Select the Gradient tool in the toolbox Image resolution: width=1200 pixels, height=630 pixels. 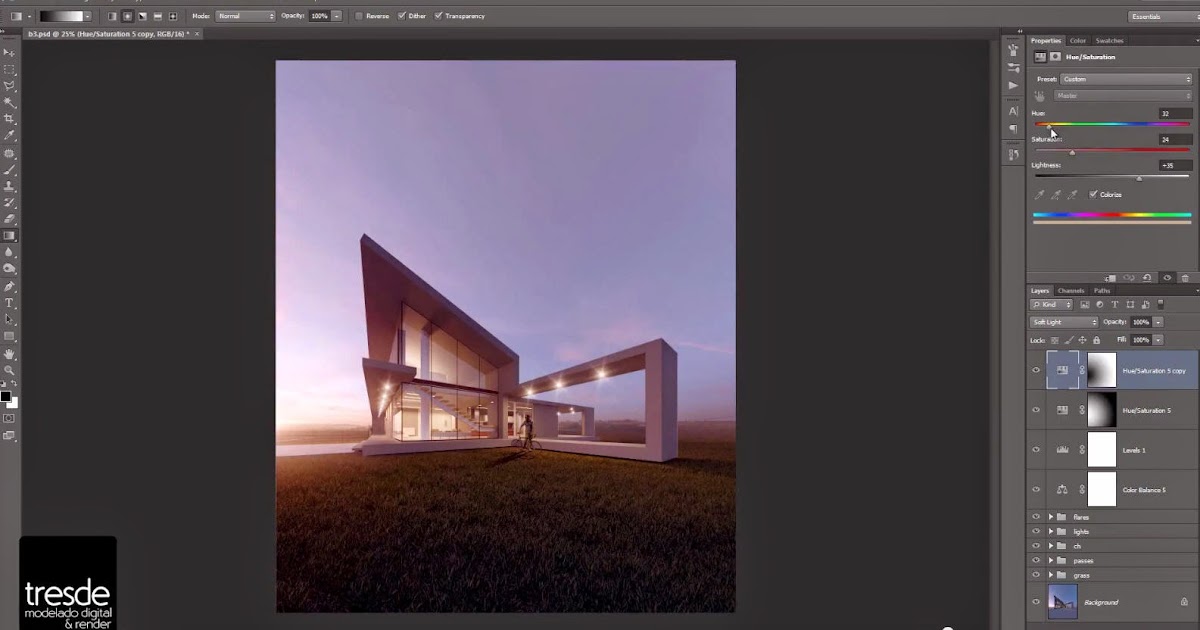point(9,236)
